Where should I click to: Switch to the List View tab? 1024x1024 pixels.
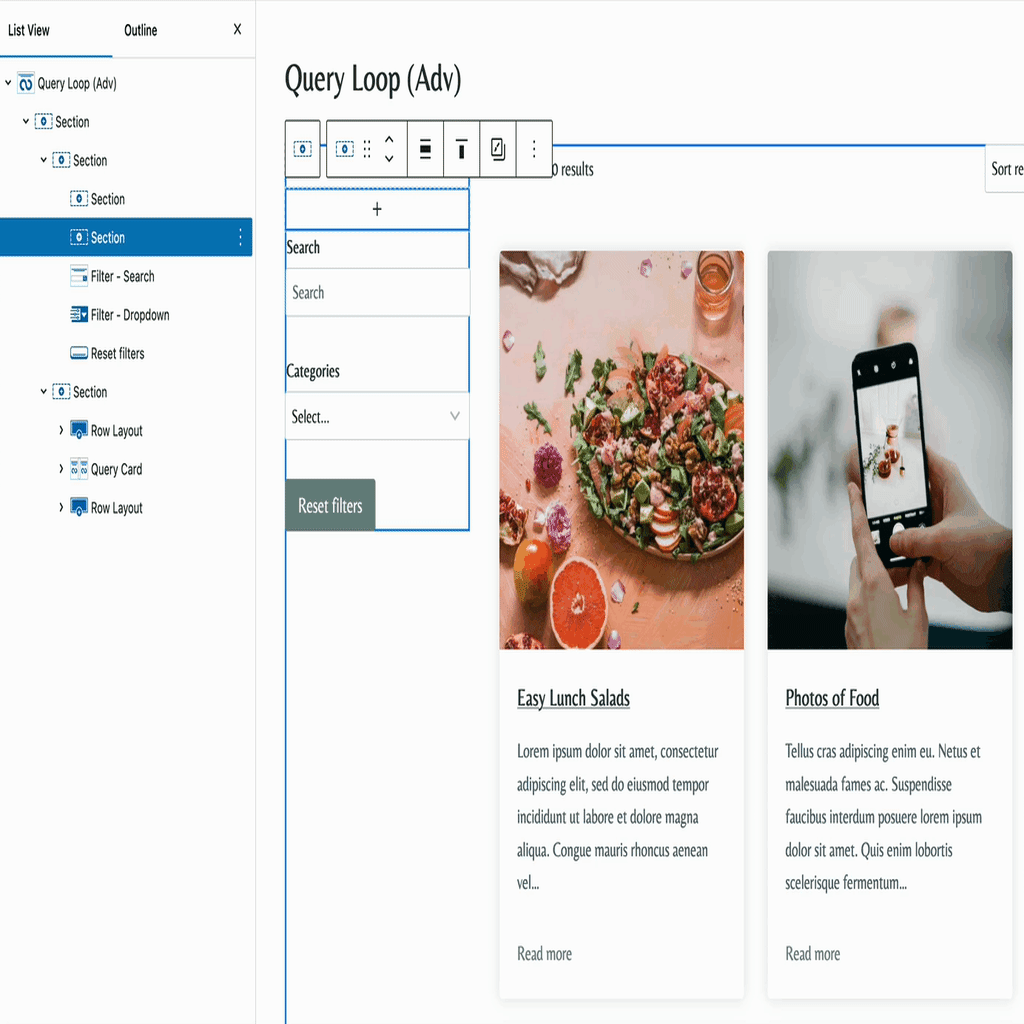pyautogui.click(x=29, y=30)
